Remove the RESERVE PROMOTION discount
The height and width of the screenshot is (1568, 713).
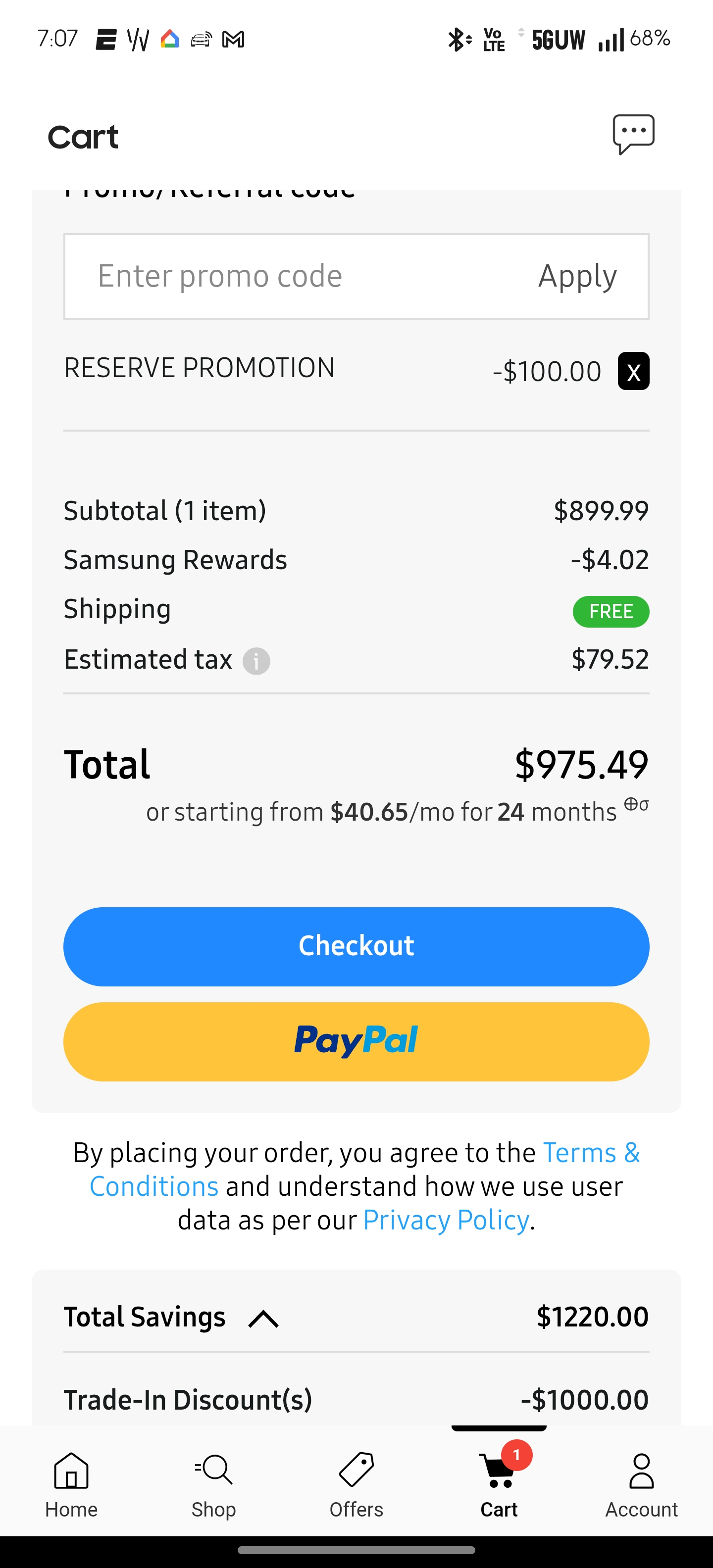point(633,371)
